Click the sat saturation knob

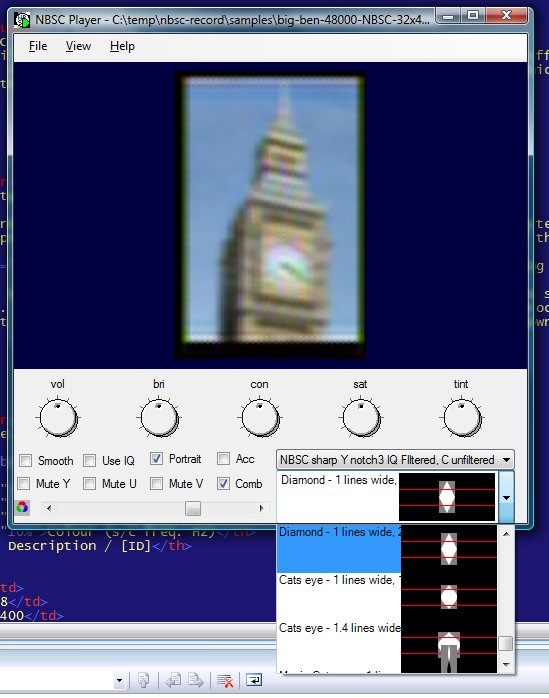pyautogui.click(x=361, y=418)
